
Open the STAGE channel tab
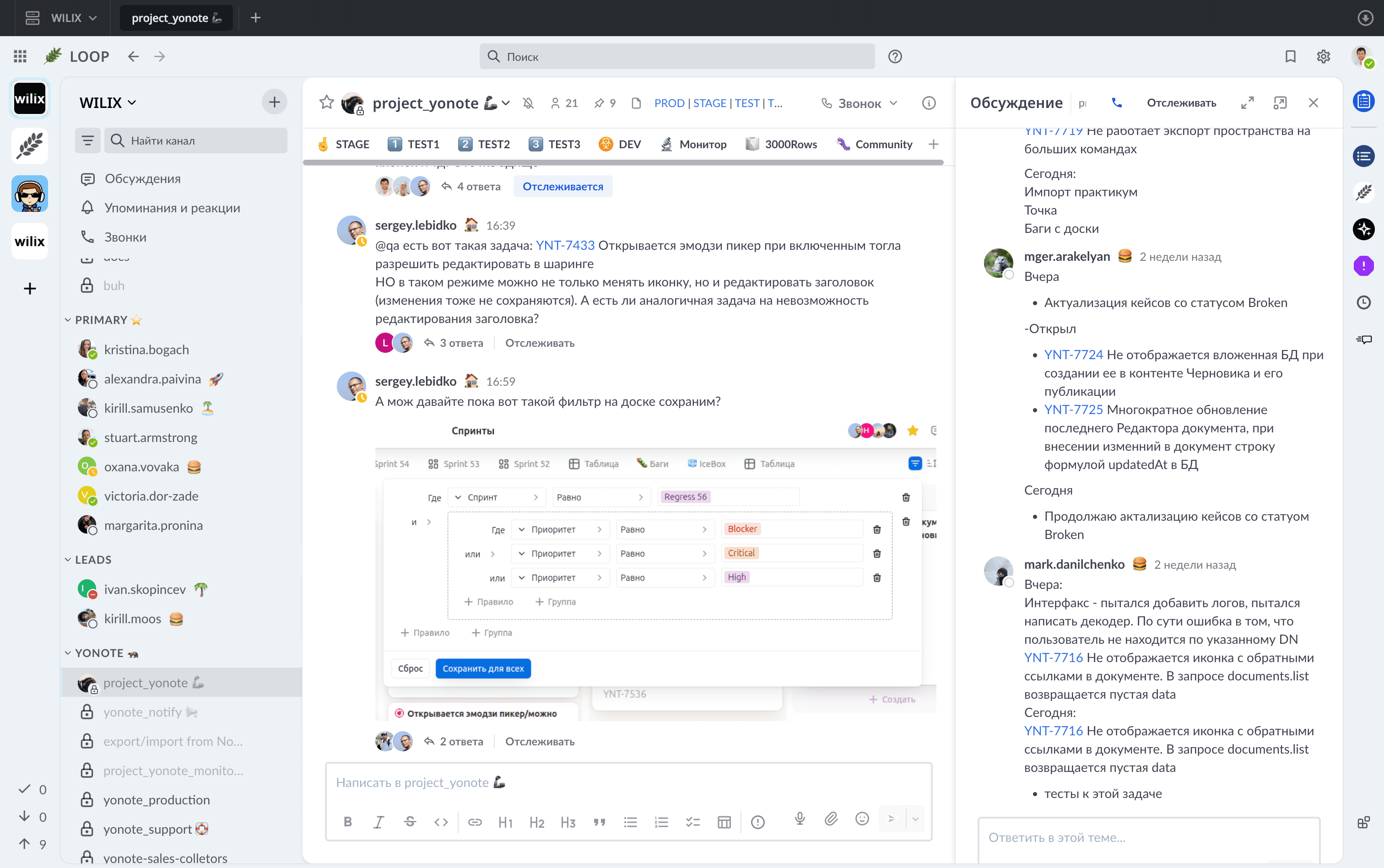344,144
